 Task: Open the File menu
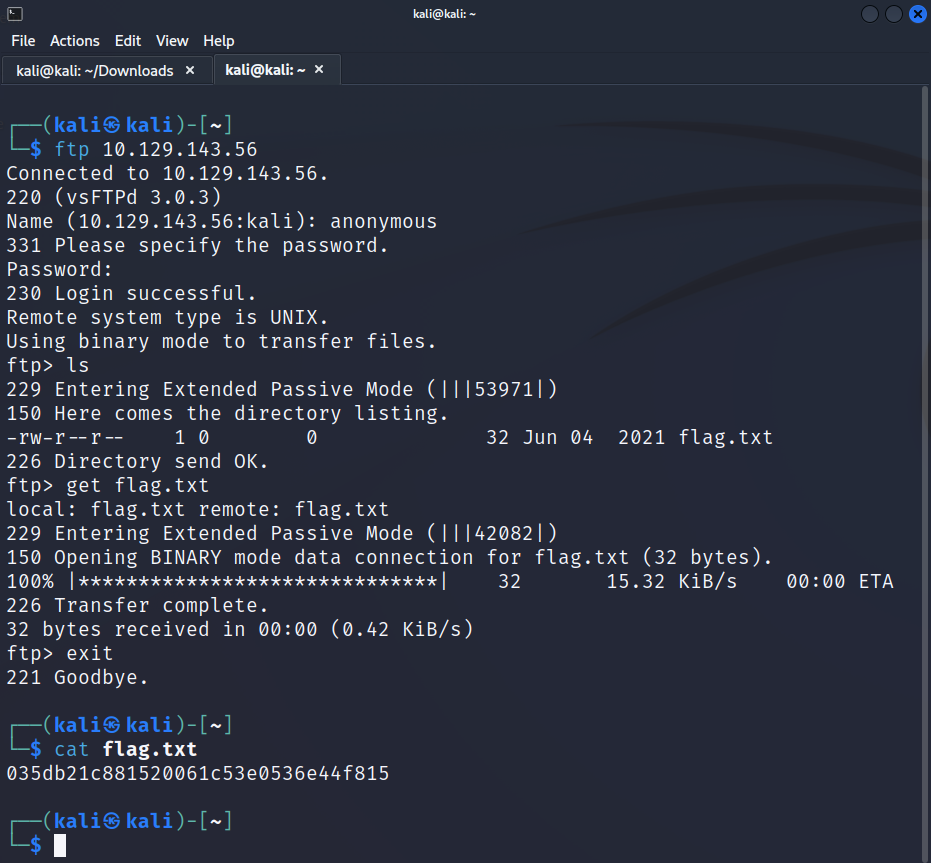[x=23, y=41]
